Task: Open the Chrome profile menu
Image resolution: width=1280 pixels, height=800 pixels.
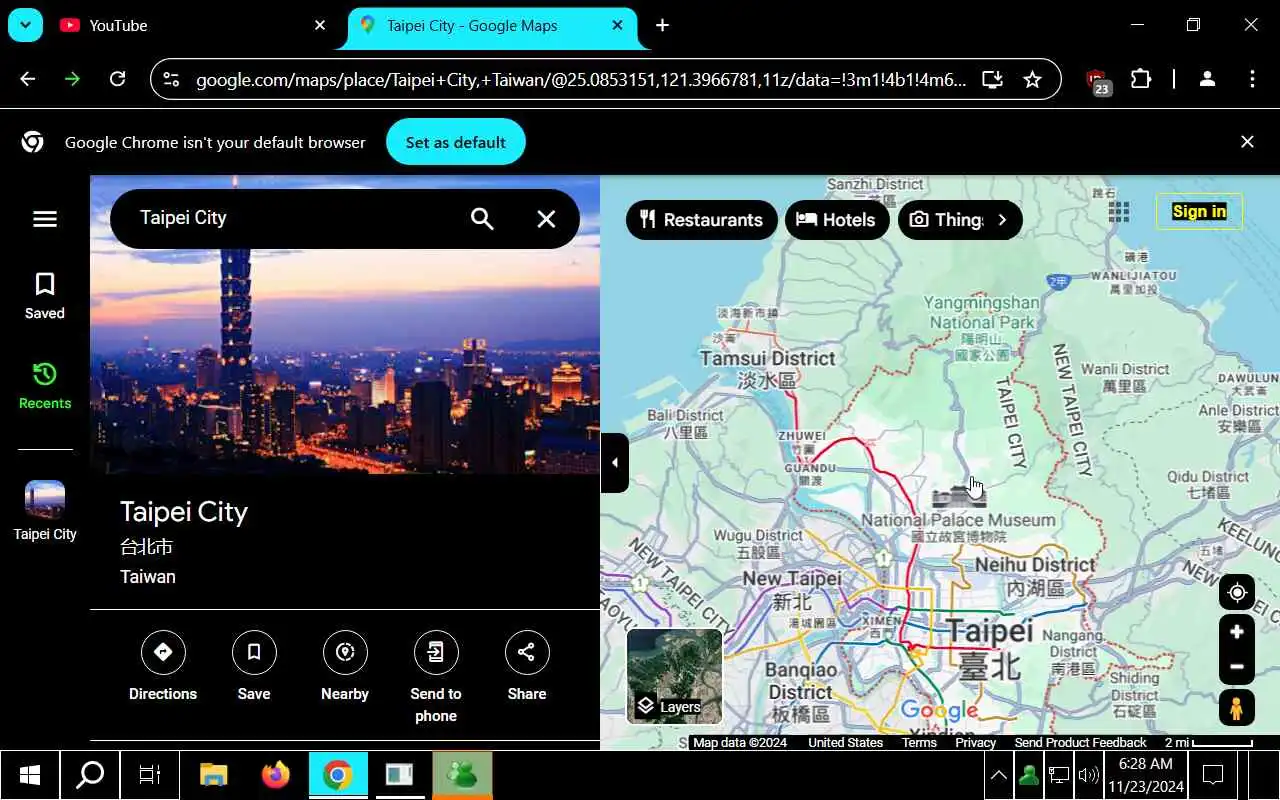Action: point(1207,79)
